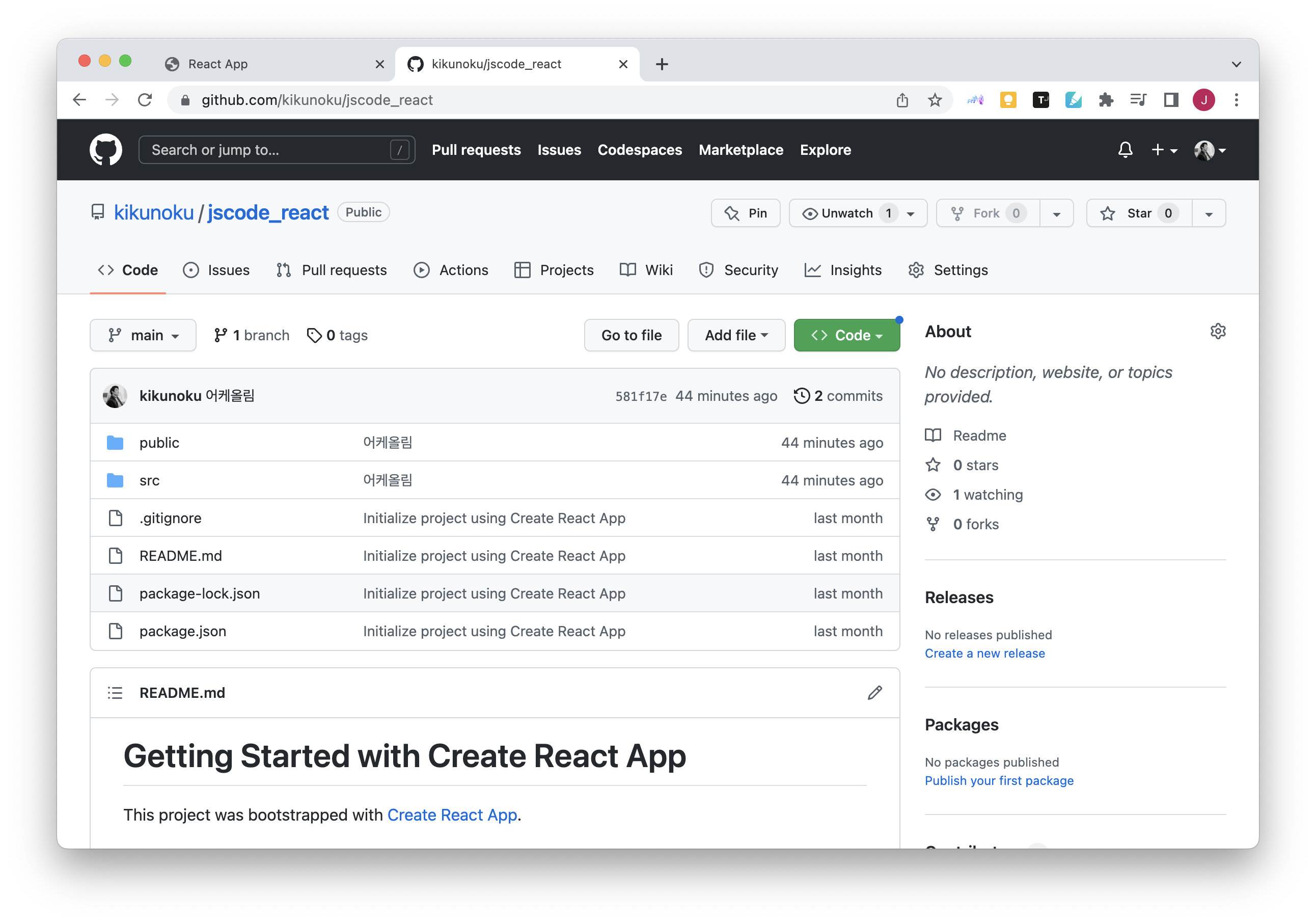Toggle Unwatch for this repository
Image resolution: width=1316 pixels, height=924 pixels.
tap(848, 212)
